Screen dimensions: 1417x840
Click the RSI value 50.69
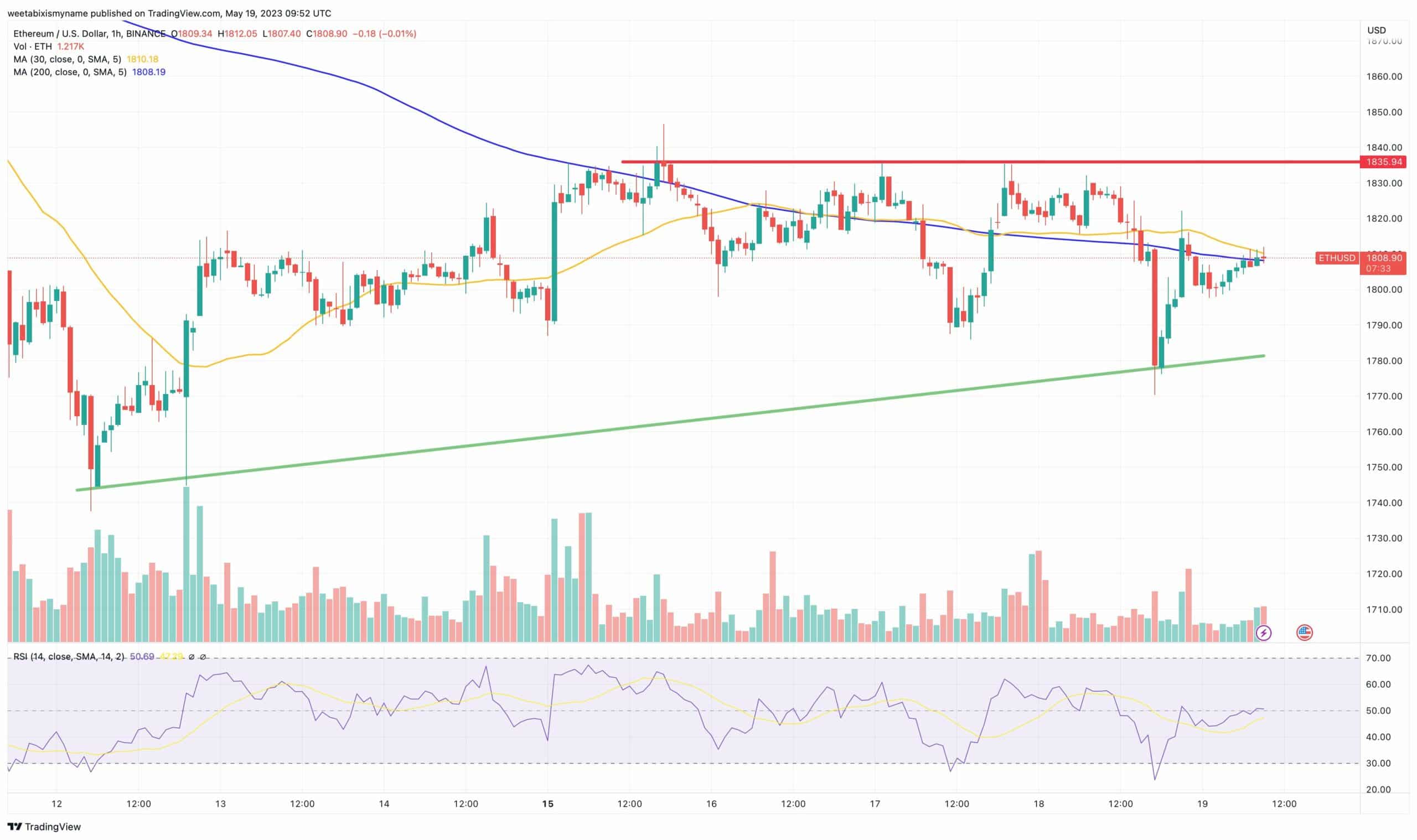click(142, 657)
